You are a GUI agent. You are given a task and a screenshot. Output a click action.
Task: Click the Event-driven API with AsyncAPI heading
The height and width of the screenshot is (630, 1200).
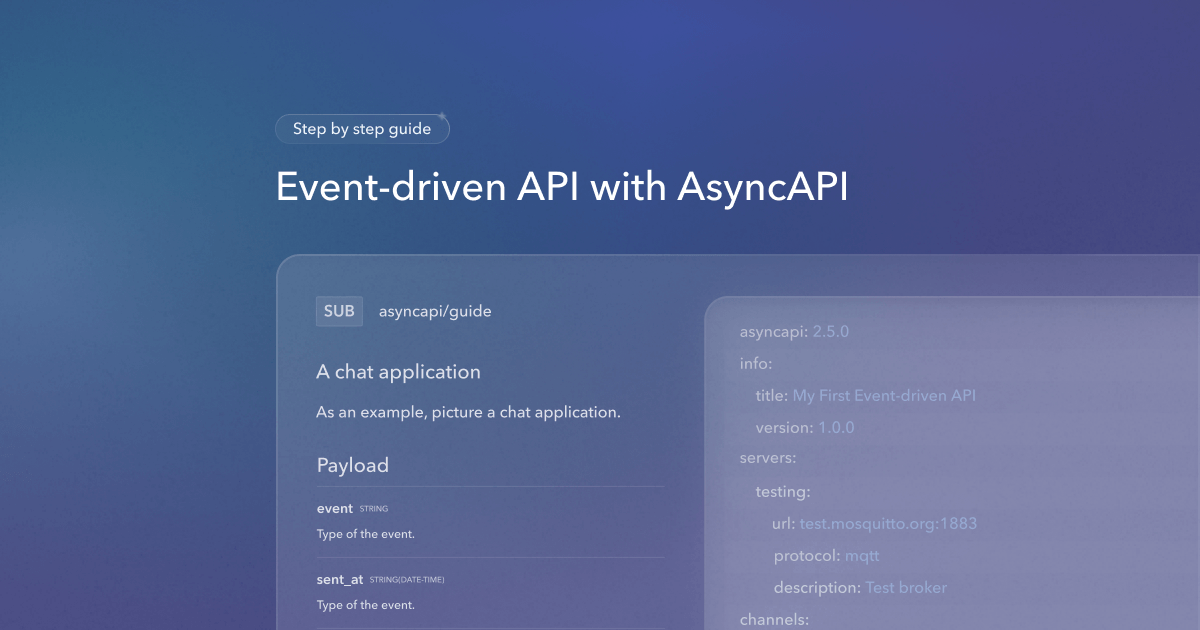pyautogui.click(x=562, y=187)
